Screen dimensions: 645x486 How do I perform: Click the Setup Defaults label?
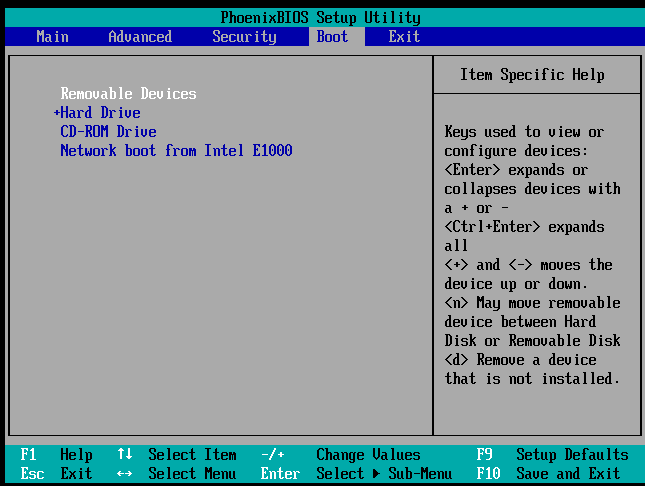point(572,455)
